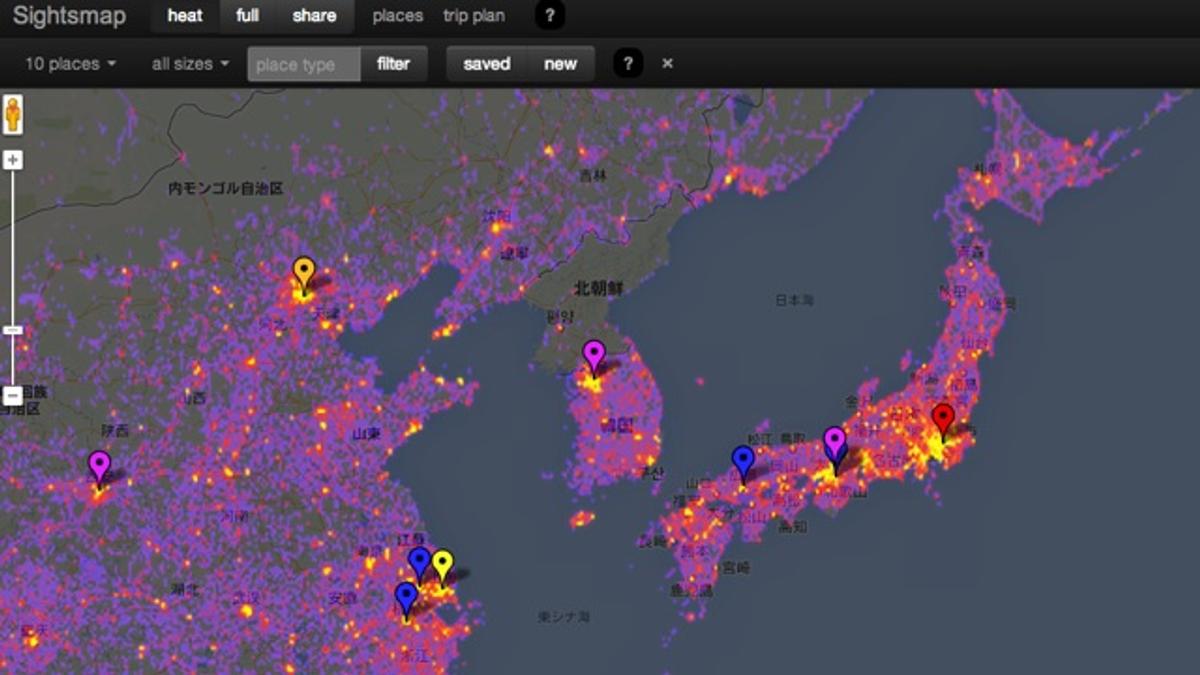Toggle the saved places button

click(486, 64)
